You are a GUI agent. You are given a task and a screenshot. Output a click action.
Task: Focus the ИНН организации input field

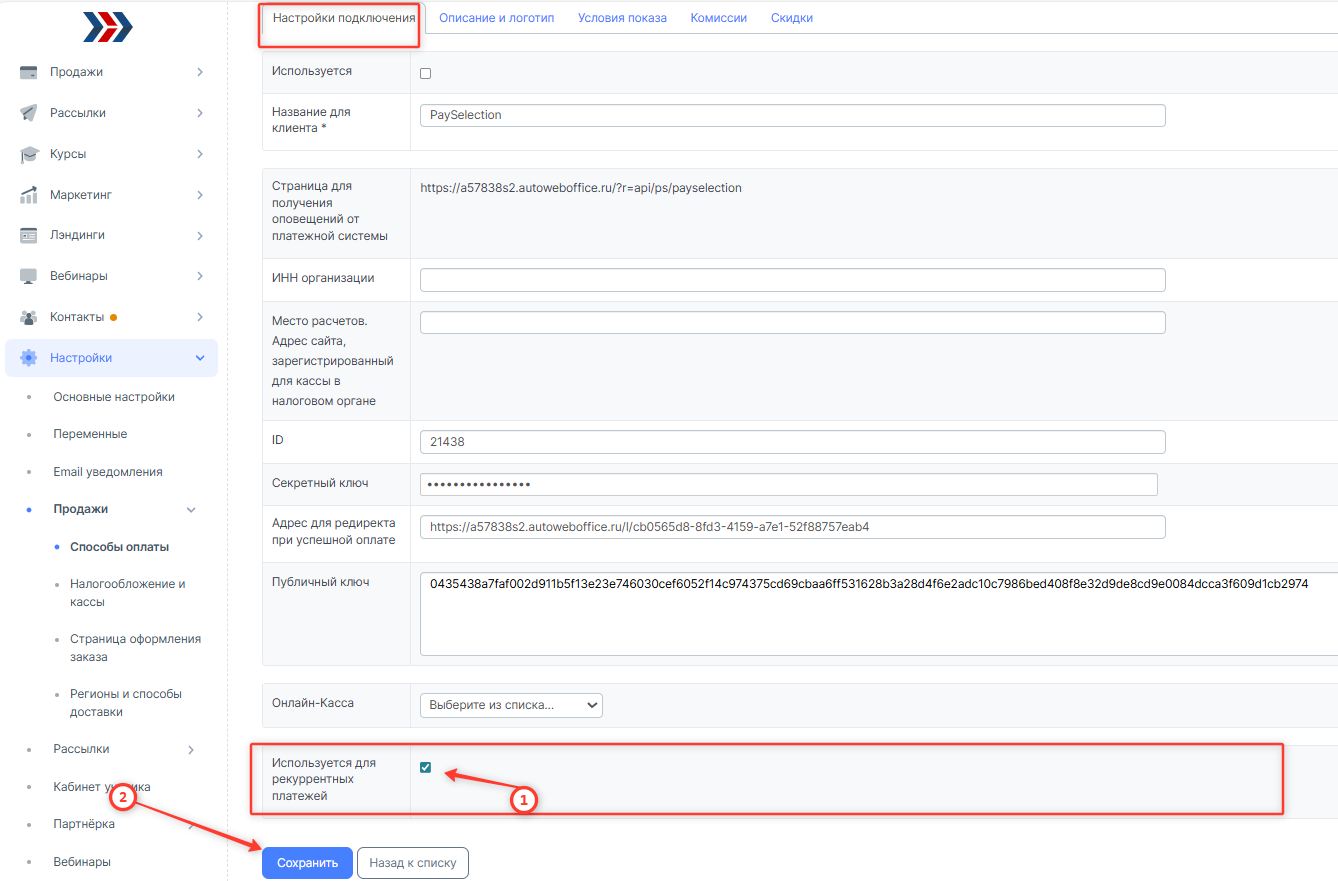coord(792,279)
